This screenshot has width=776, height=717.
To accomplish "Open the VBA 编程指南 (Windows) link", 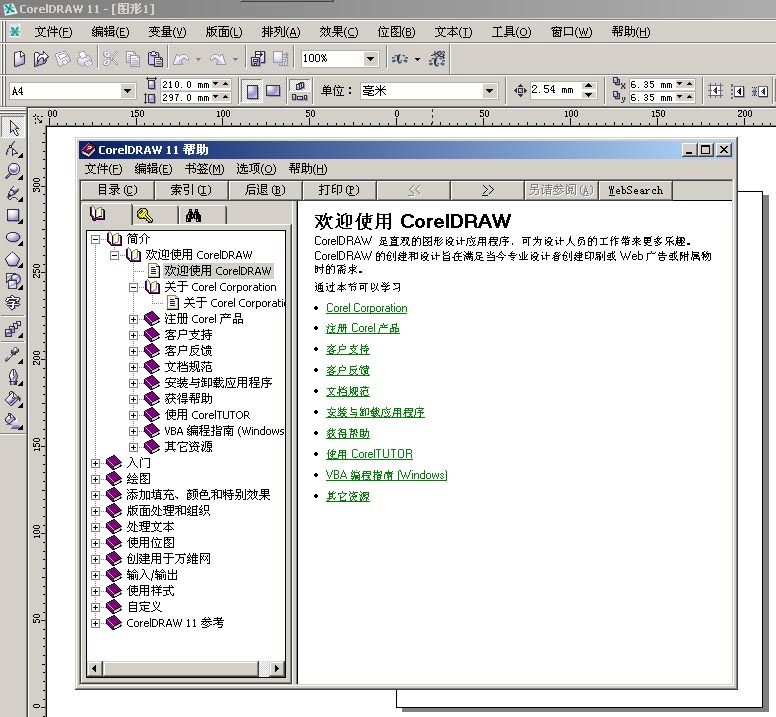I will point(387,475).
